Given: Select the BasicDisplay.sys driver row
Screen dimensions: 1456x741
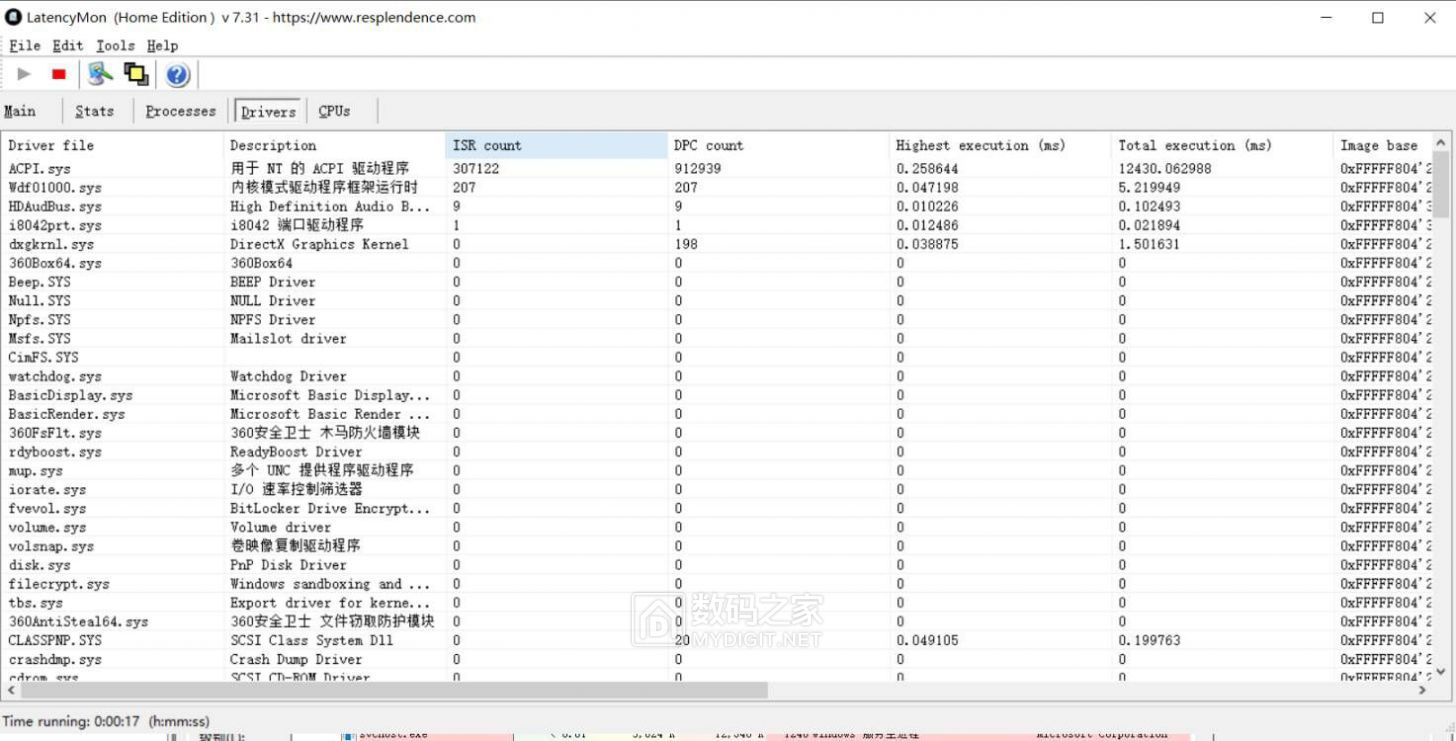Looking at the screenshot, I should 717,395.
